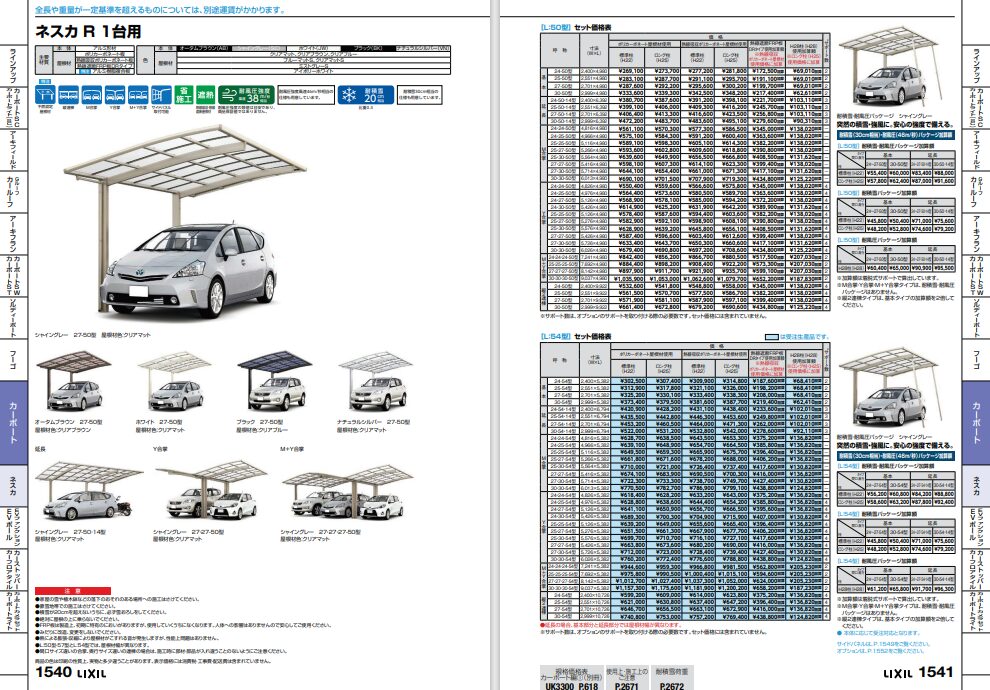Open the アーキフラン index tab on page 1541
This screenshot has width=990, height=690.
[x=977, y=234]
